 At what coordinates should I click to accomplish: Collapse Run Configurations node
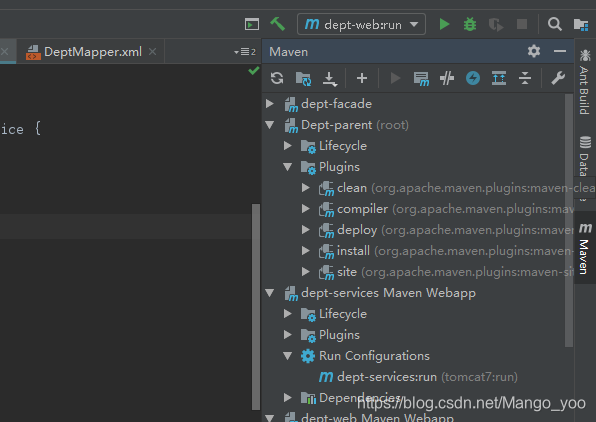point(288,355)
